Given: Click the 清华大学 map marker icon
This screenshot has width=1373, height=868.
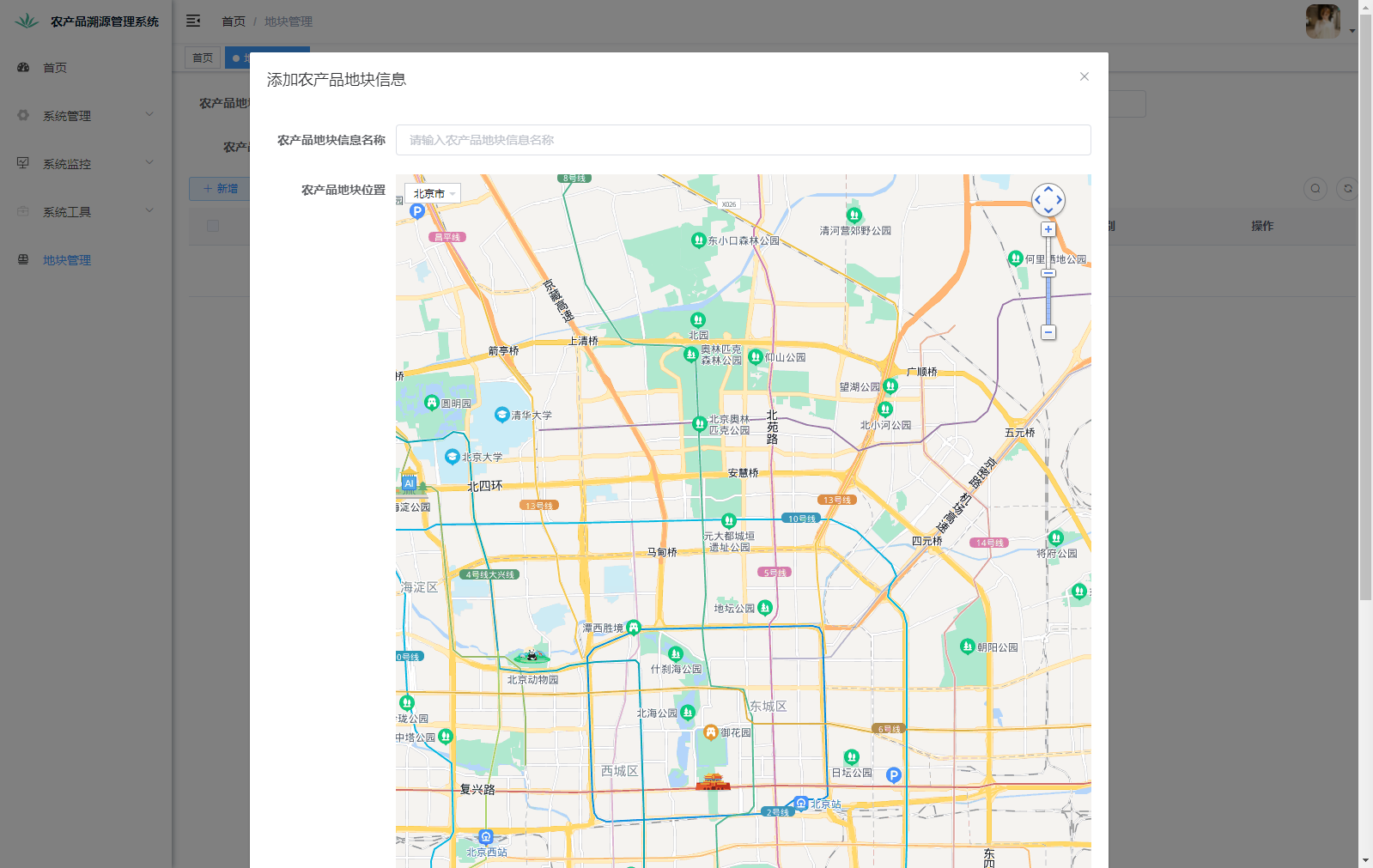Looking at the screenshot, I should 502,415.
